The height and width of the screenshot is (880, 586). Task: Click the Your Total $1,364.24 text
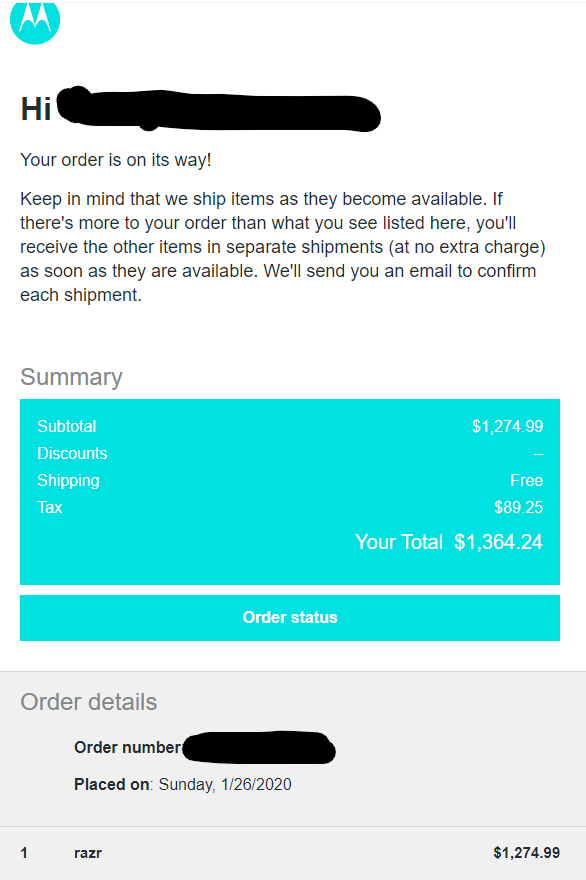click(449, 542)
